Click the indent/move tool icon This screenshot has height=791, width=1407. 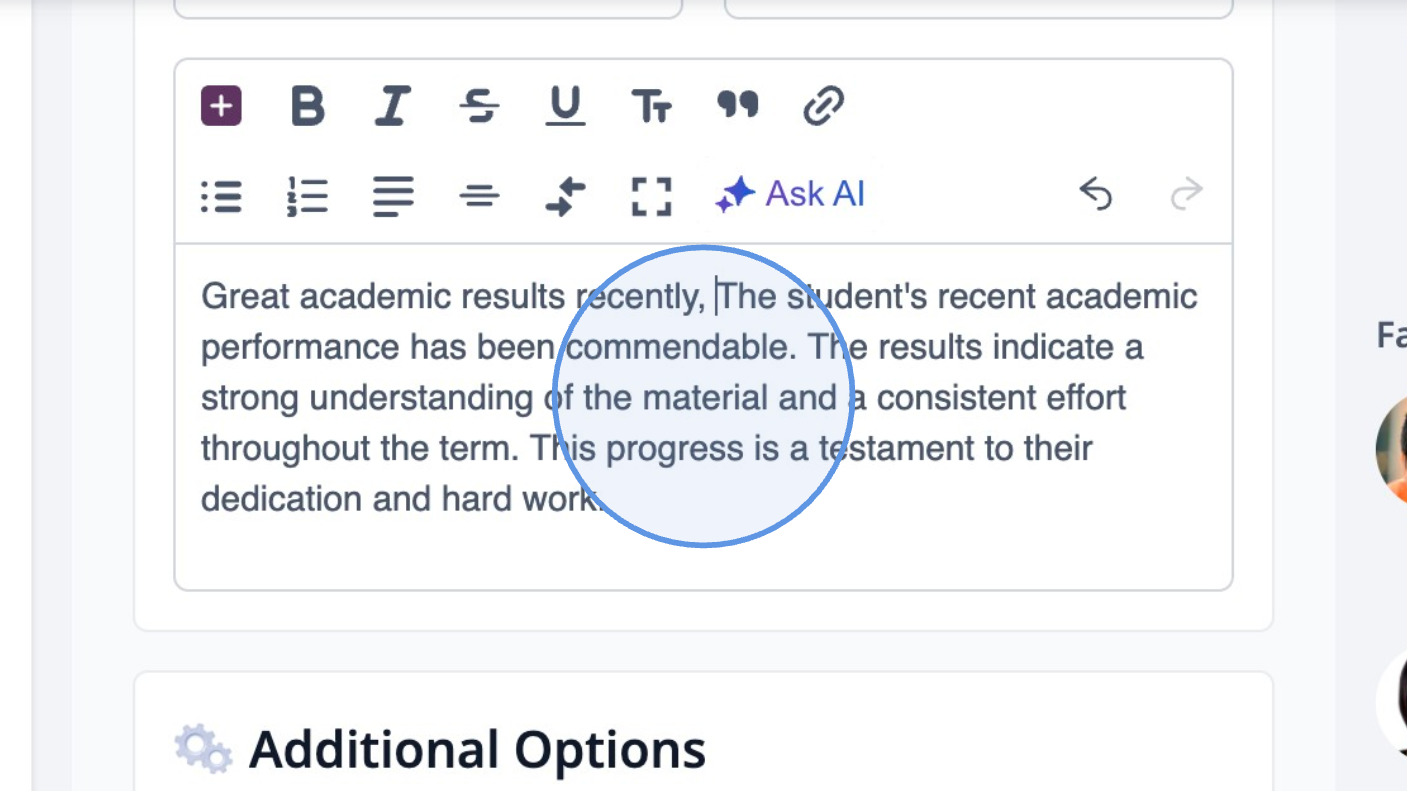tap(565, 196)
